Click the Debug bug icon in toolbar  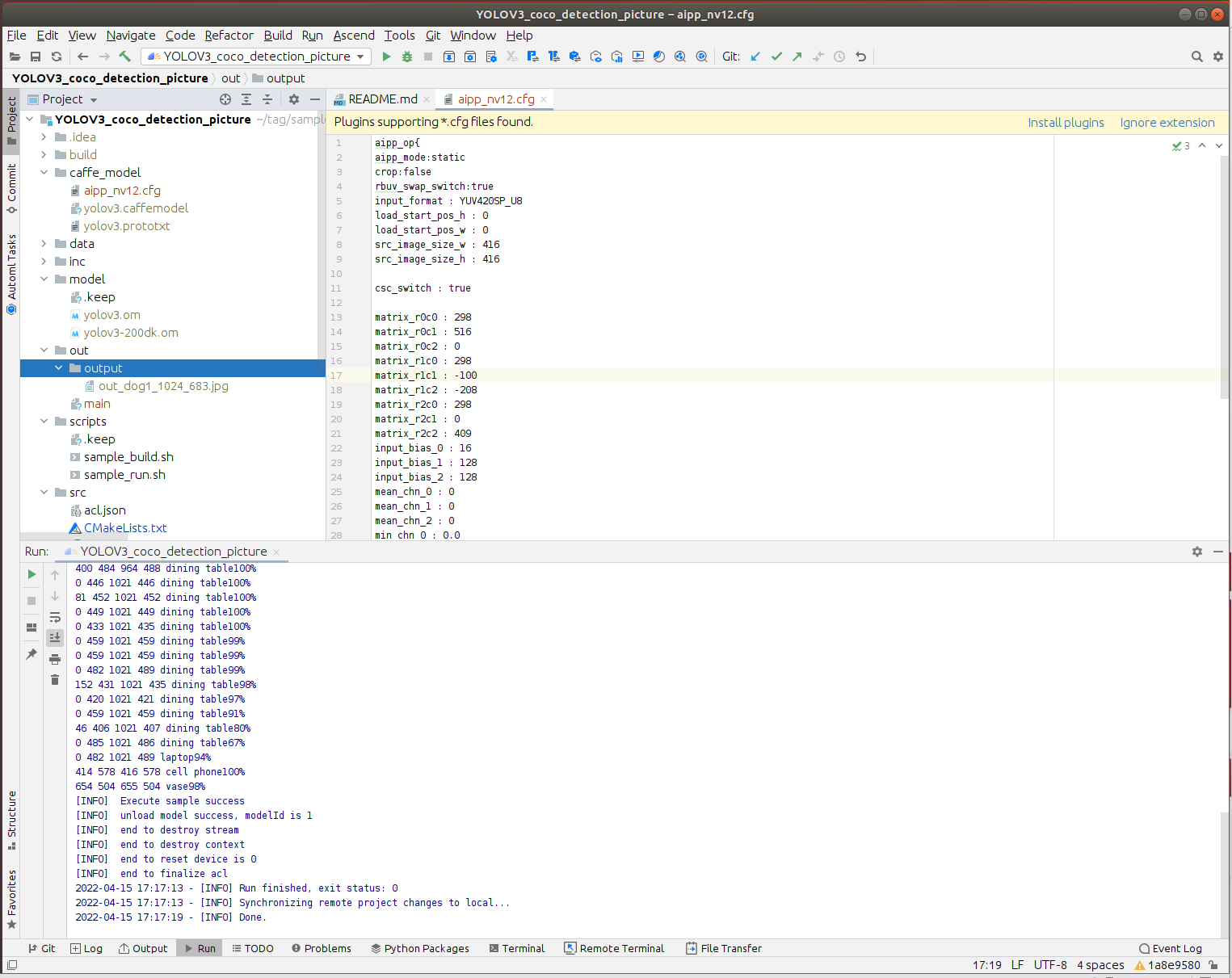click(x=407, y=57)
